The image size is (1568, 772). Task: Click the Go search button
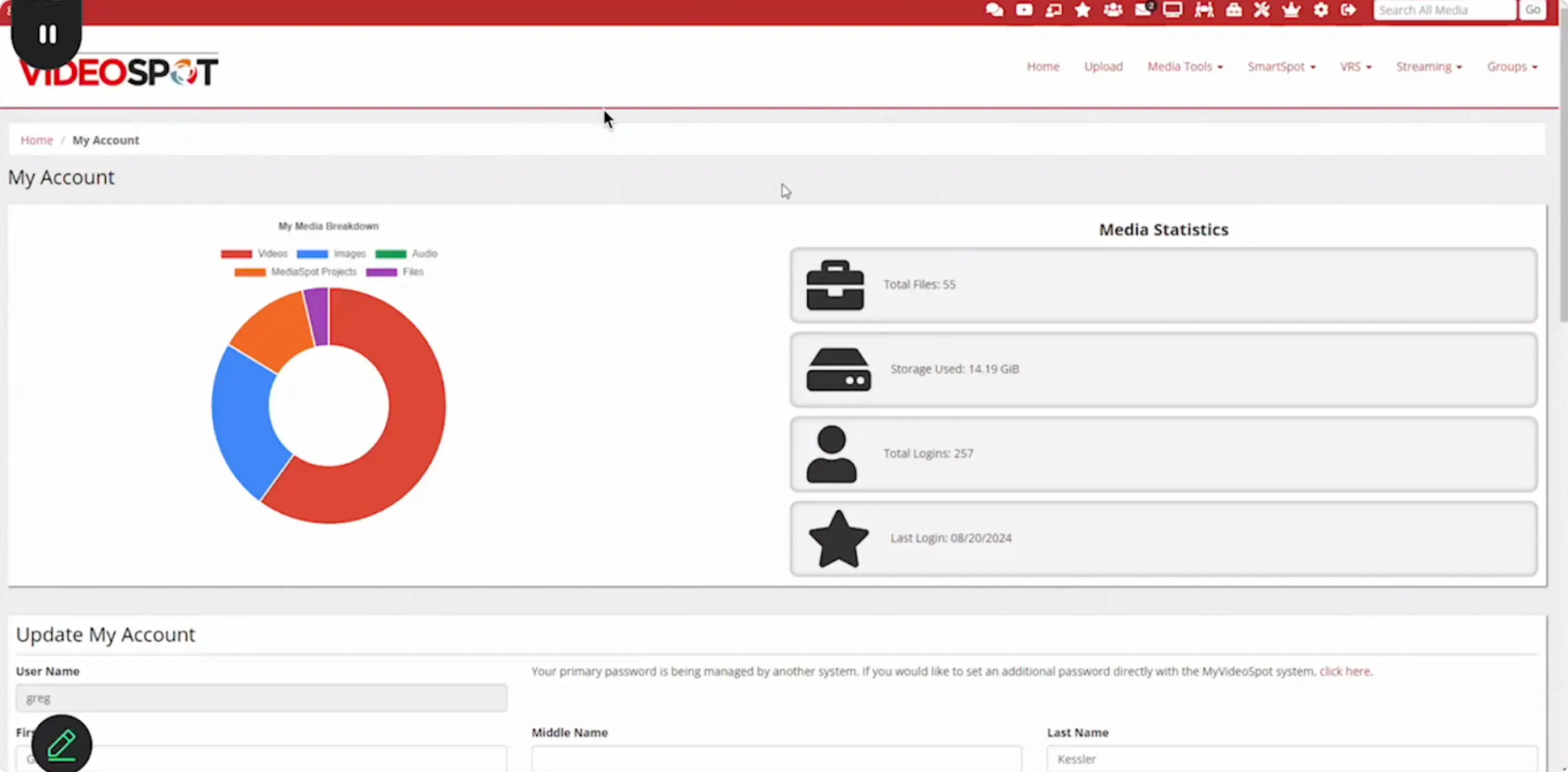pyautogui.click(x=1533, y=10)
